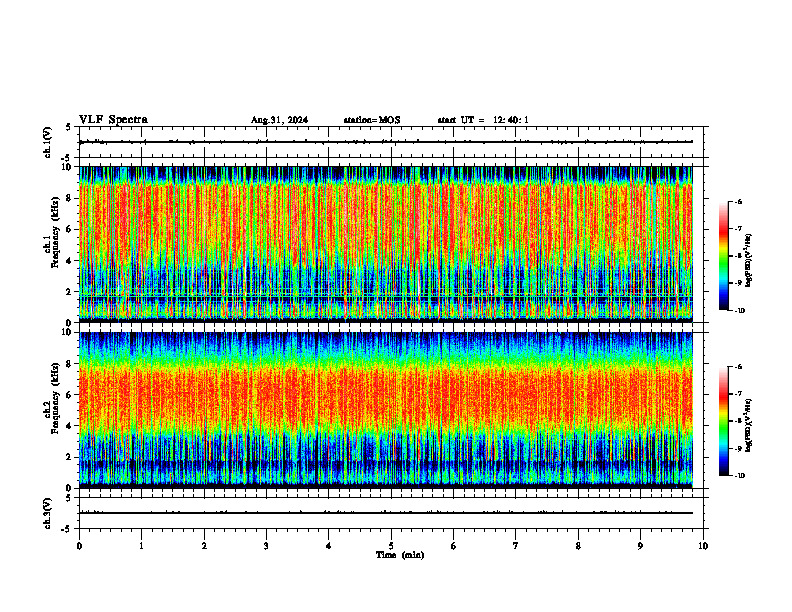Click the "Time (min)" axis title
This screenshot has height=612, width=792.
pos(400,555)
